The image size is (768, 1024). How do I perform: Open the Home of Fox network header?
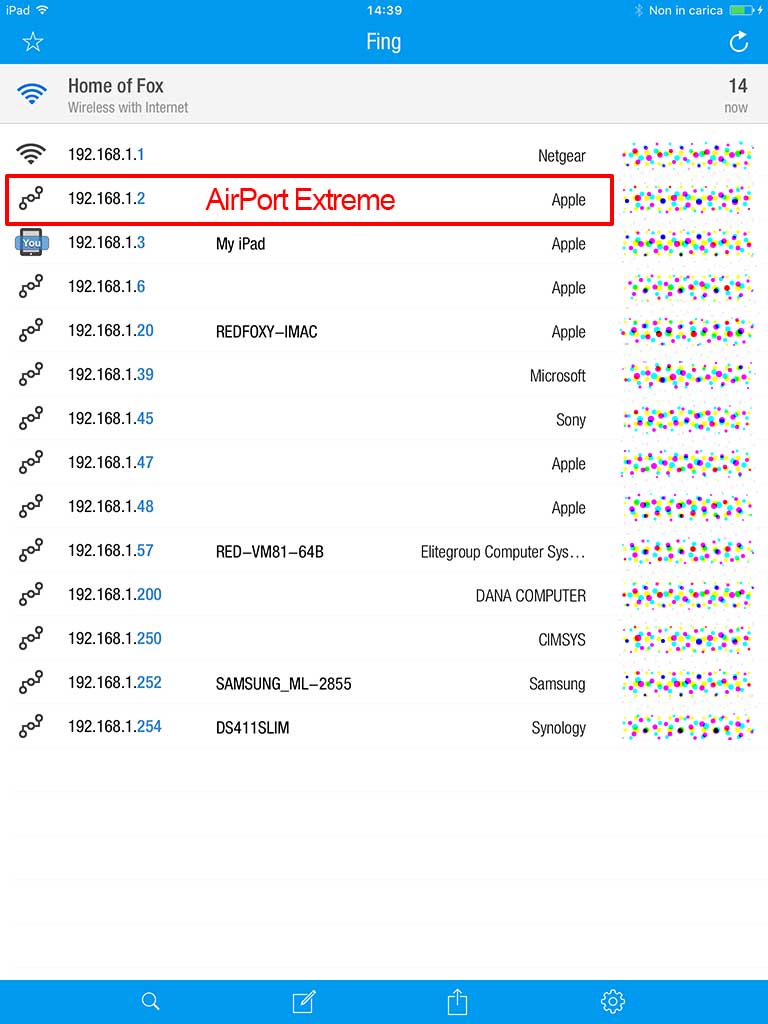[x=384, y=94]
